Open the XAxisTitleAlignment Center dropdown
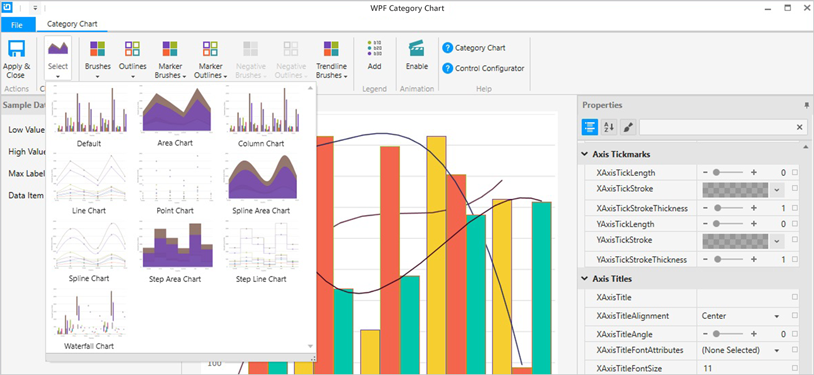 point(741,316)
